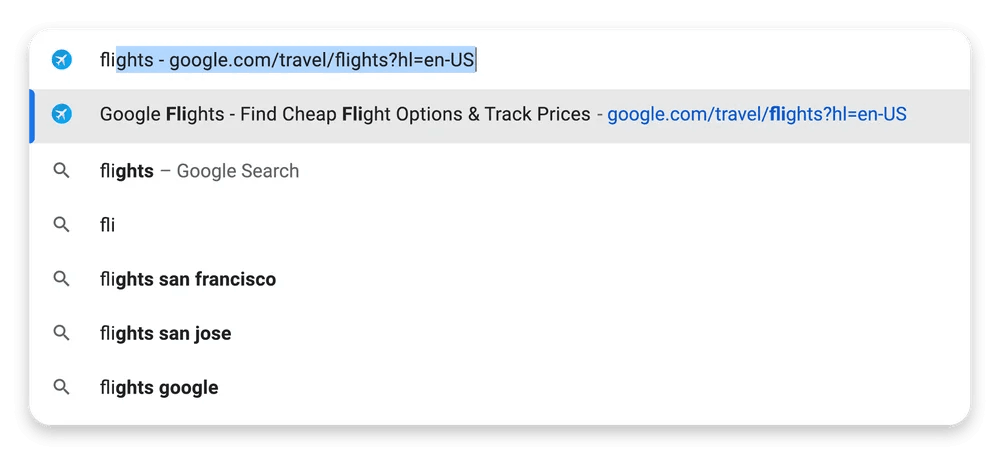Select the "flights san jose" suggestion
1000x455 pixels.
pyautogui.click(x=166, y=333)
